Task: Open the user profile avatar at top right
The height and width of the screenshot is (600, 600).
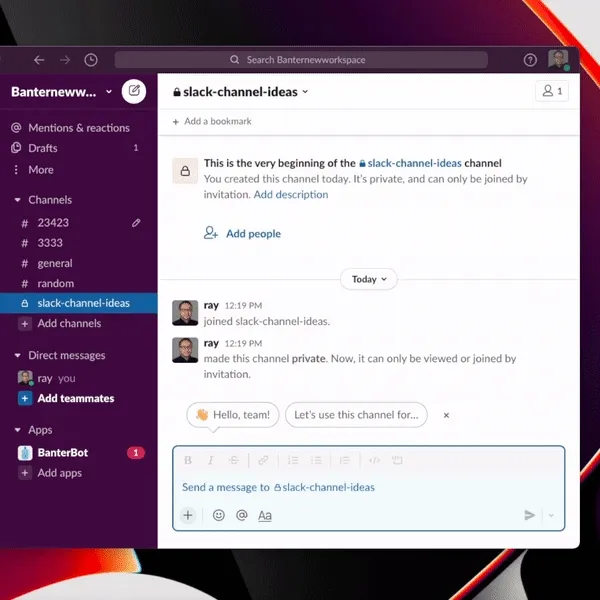Action: (558, 60)
